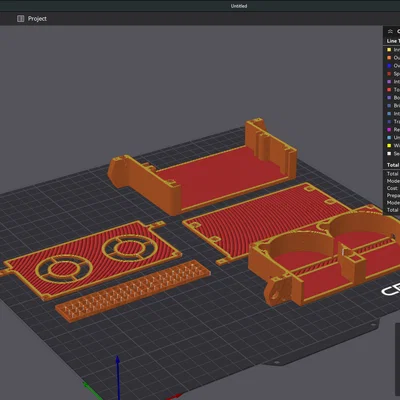The width and height of the screenshot is (400, 400).
Task: Select the orange Outer wall swatch
Action: pyautogui.click(x=389, y=58)
